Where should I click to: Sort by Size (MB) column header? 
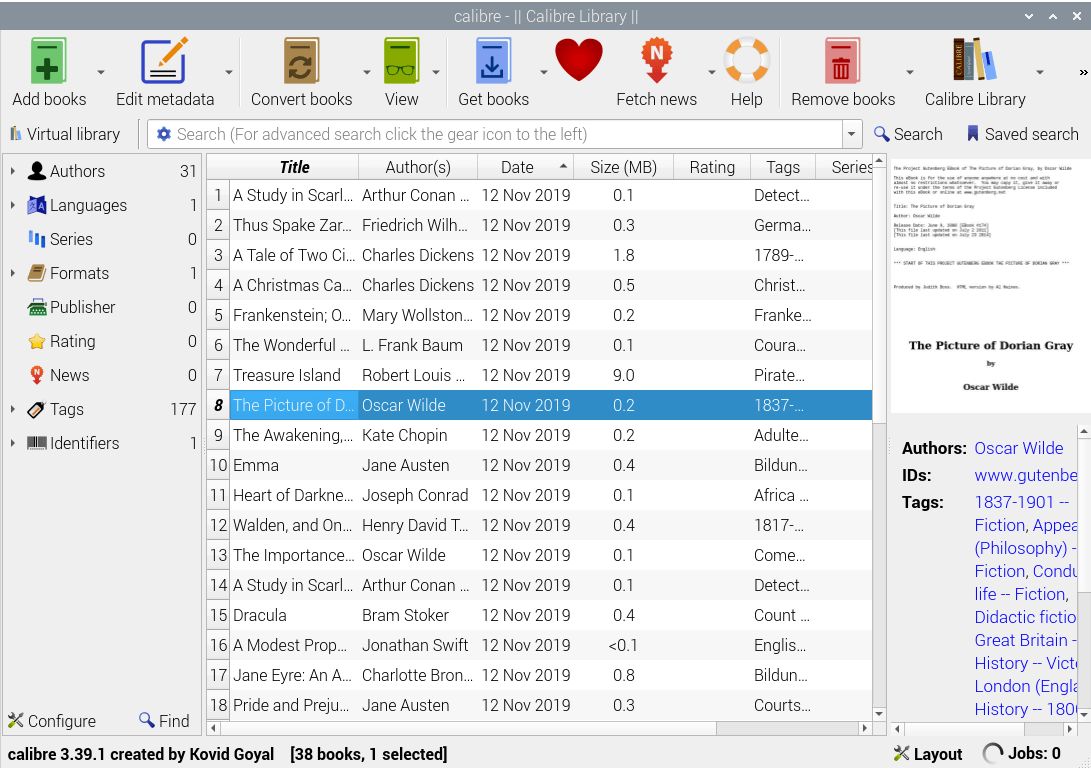point(623,168)
